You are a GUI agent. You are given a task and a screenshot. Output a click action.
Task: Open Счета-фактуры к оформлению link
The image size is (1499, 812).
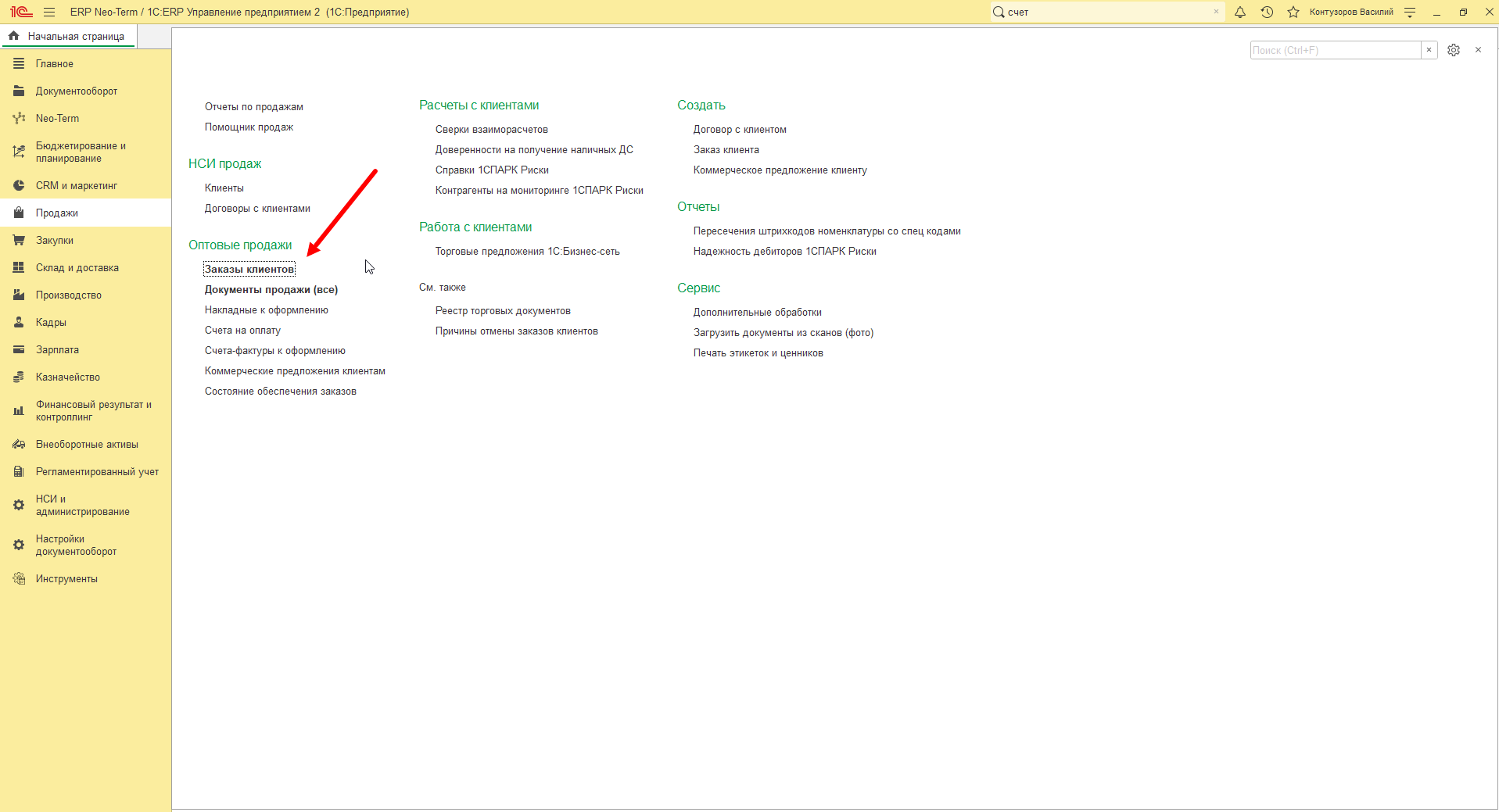[x=275, y=350]
